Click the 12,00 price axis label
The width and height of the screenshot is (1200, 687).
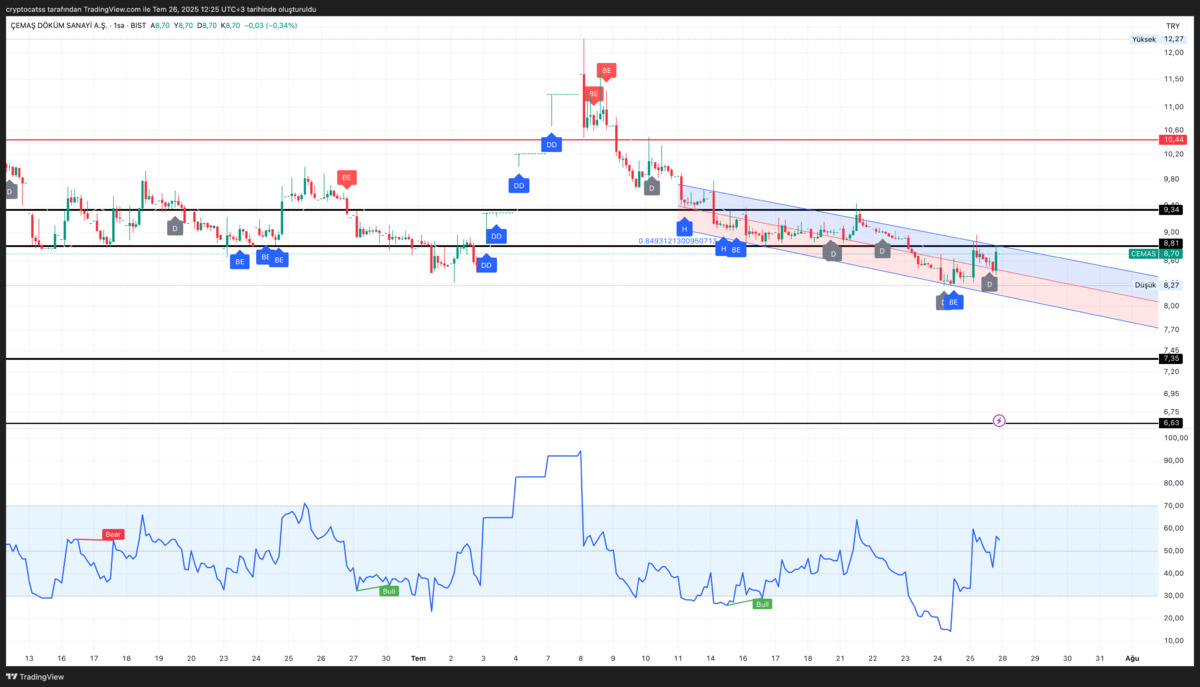1174,52
